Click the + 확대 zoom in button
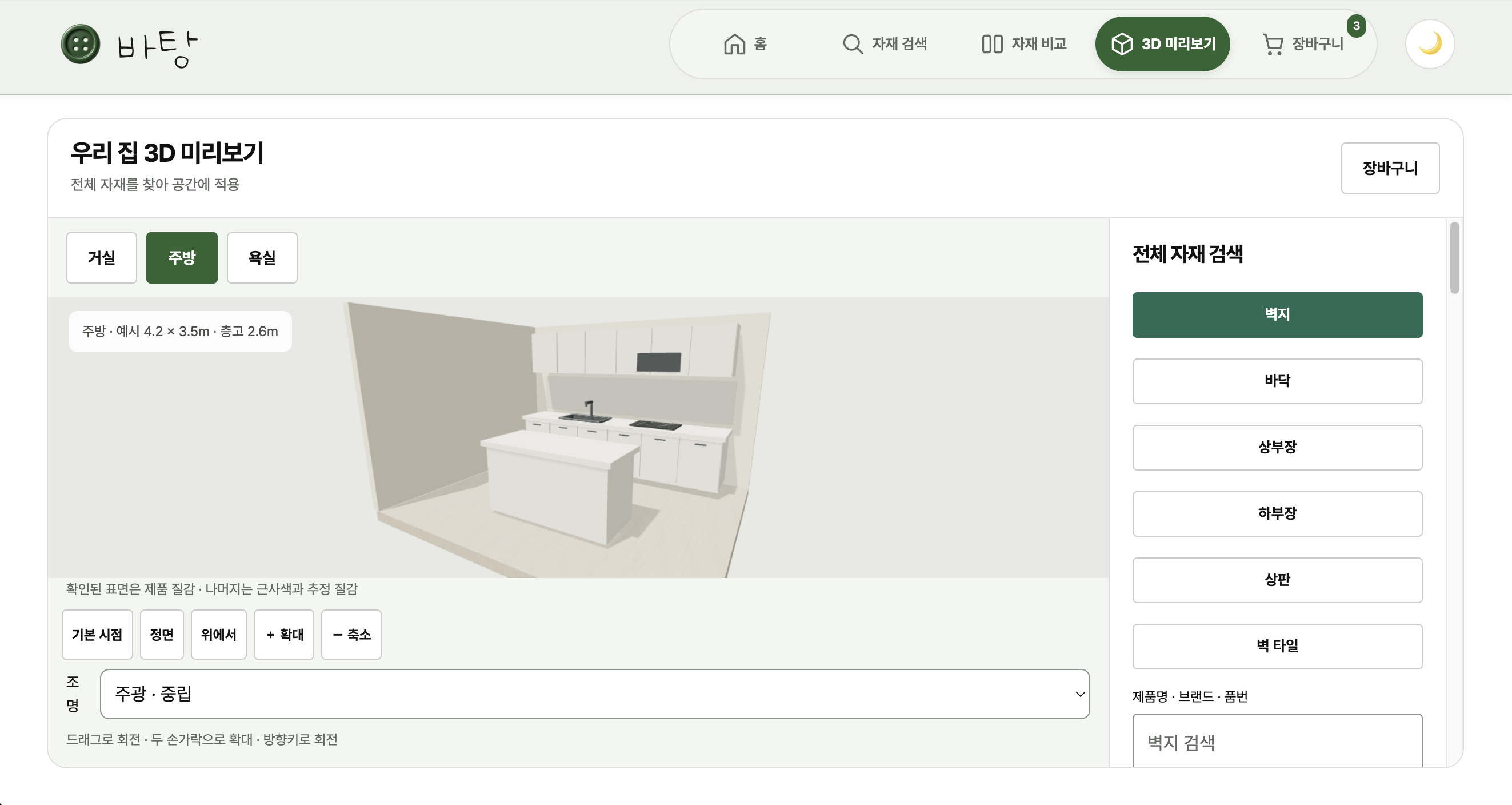 click(284, 635)
